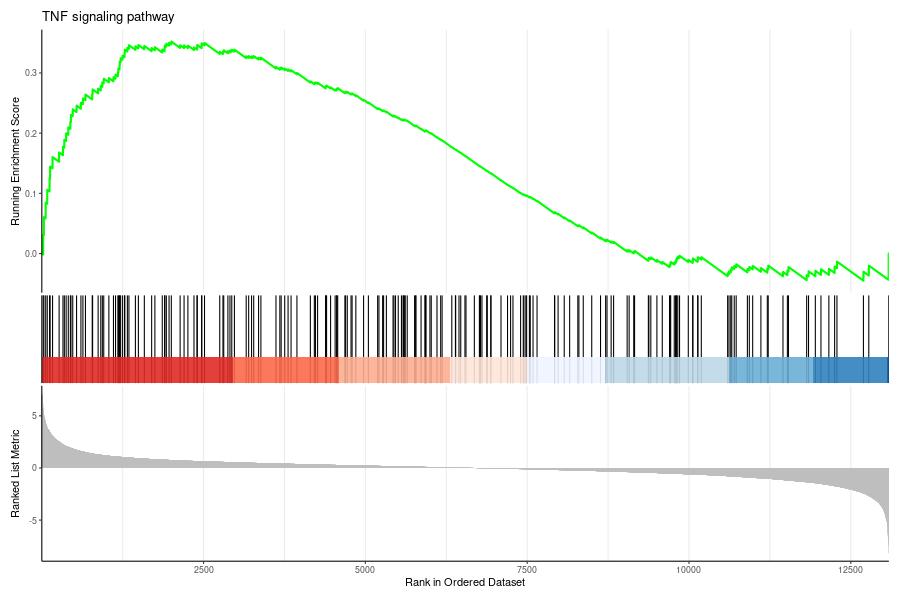Click the "Rank in Ordered Dataset" x-axis label
This screenshot has width=900, height=600.
coord(465,582)
